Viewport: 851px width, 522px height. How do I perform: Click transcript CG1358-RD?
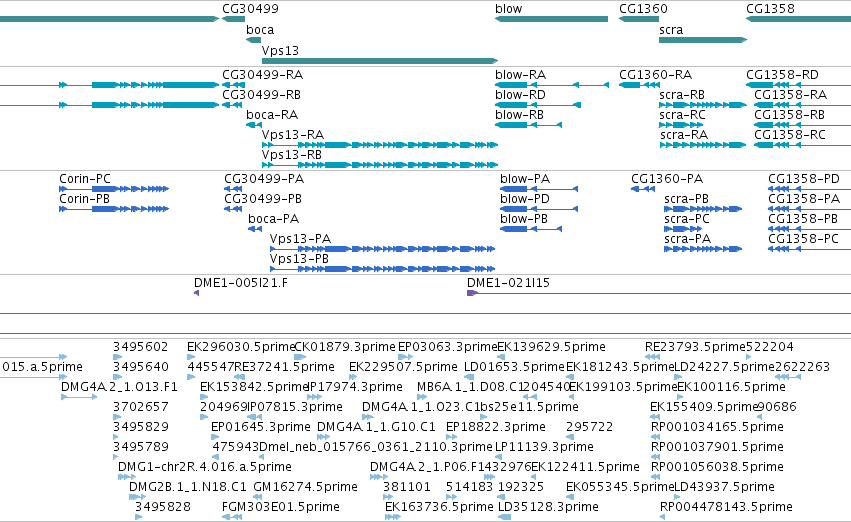(798, 85)
